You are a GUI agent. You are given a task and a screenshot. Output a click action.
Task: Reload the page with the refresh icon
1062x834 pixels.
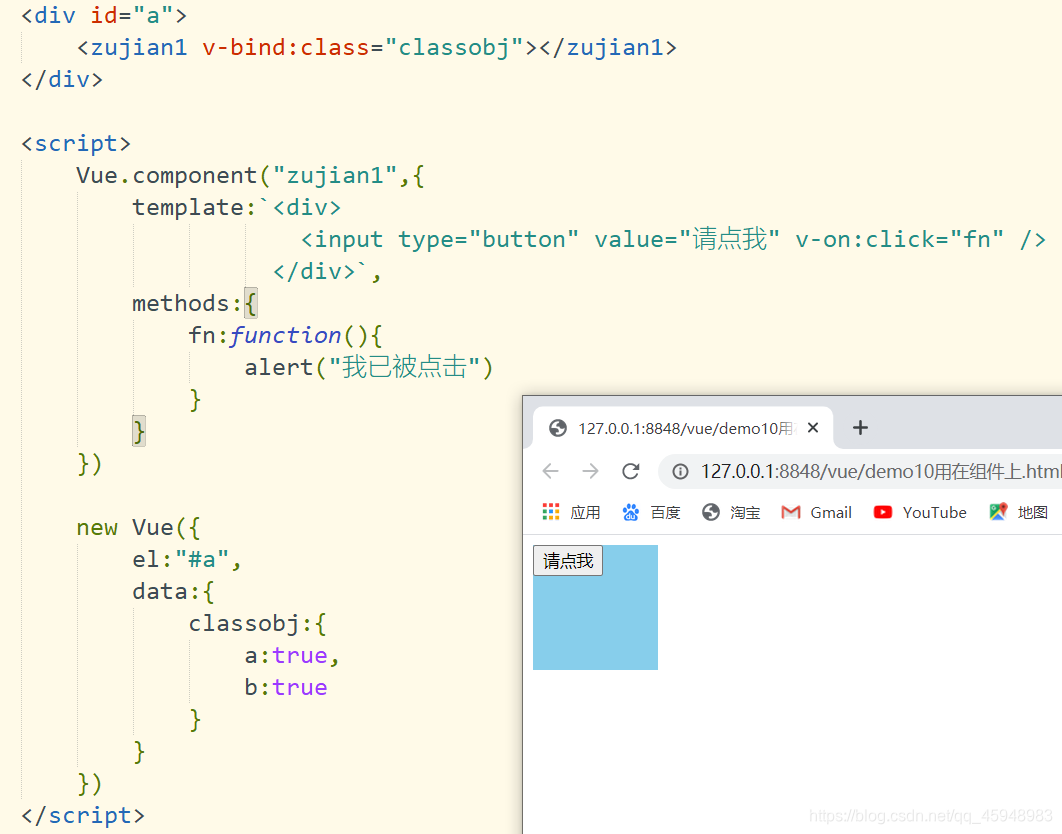pyautogui.click(x=631, y=471)
